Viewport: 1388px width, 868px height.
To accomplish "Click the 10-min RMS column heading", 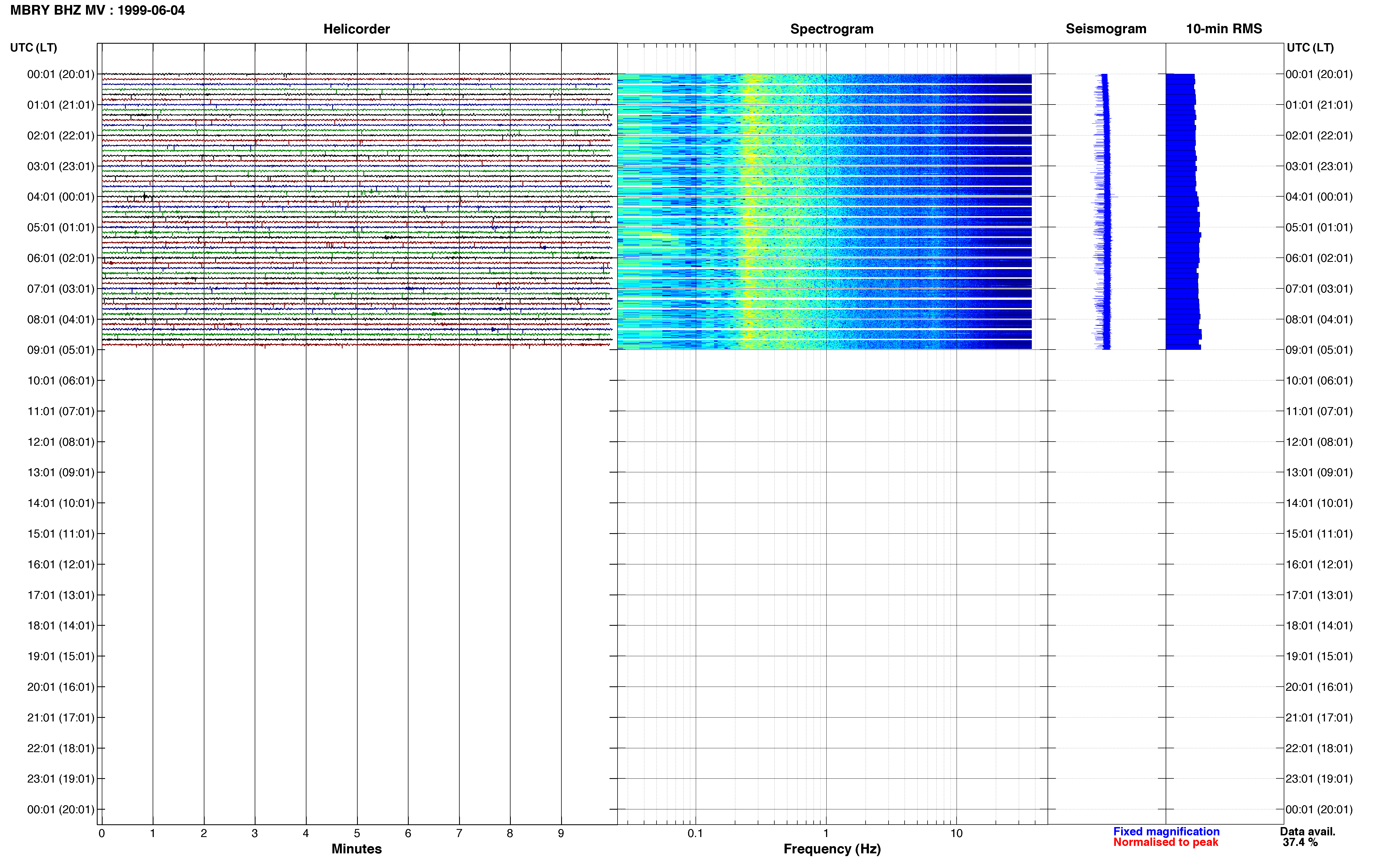I will pyautogui.click(x=1224, y=29).
